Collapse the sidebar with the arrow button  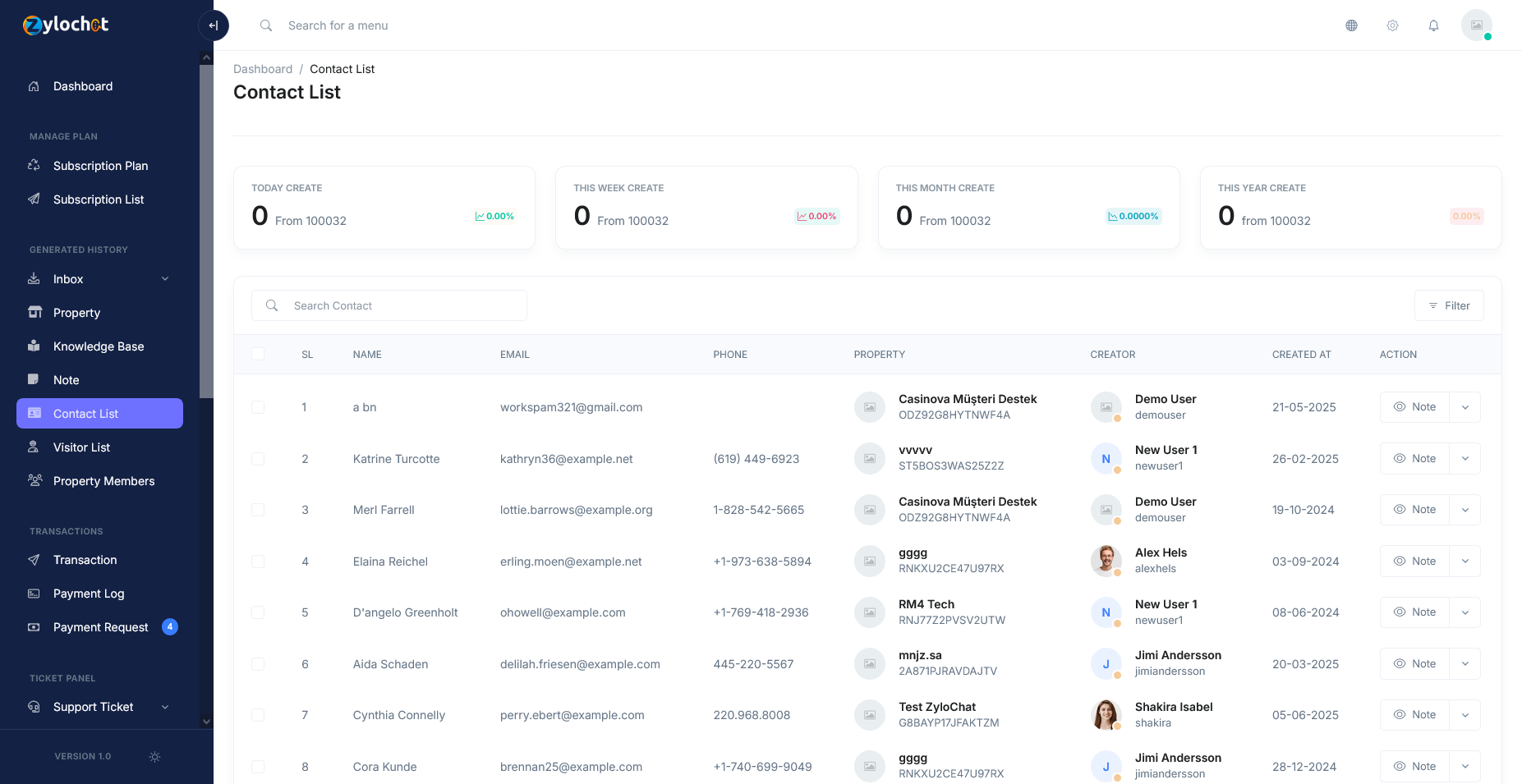click(x=214, y=25)
